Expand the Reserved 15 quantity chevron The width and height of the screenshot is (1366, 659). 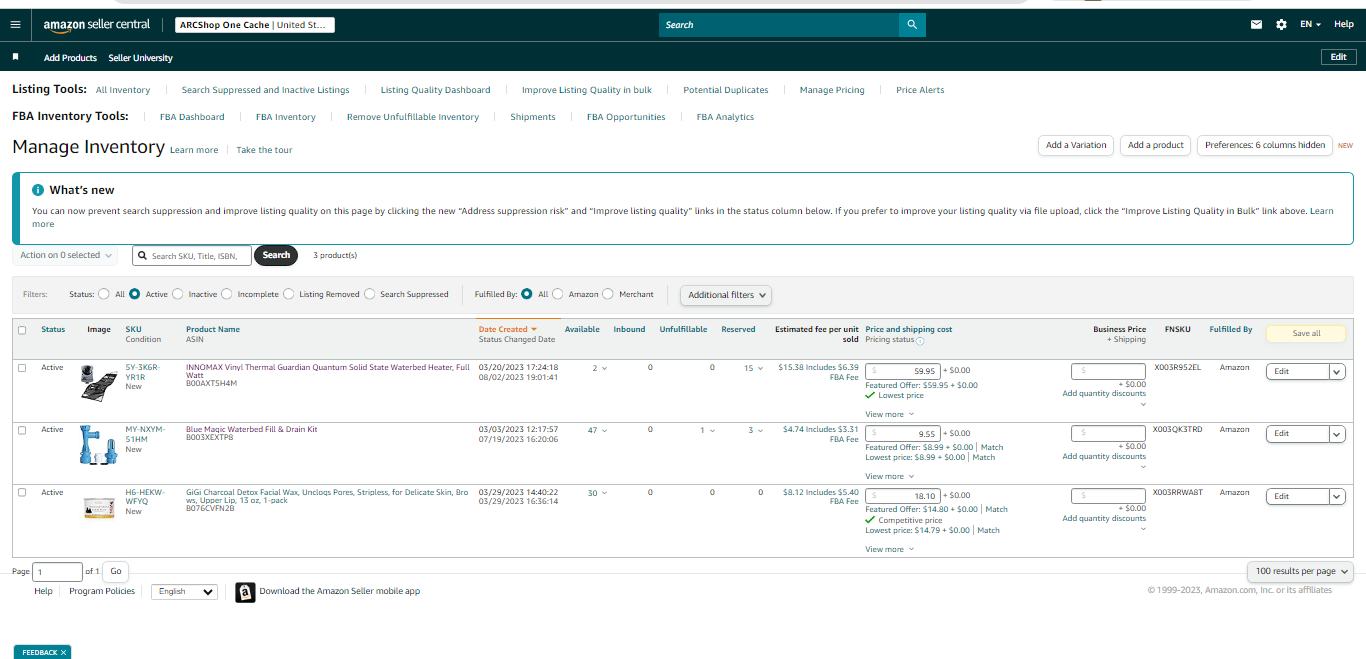pos(760,369)
